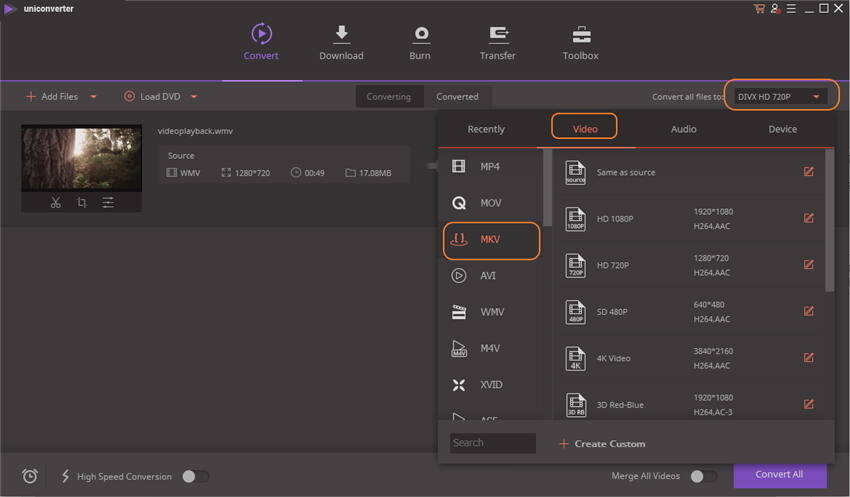
Task: Click the shopping cart icon
Action: pyautogui.click(x=759, y=9)
